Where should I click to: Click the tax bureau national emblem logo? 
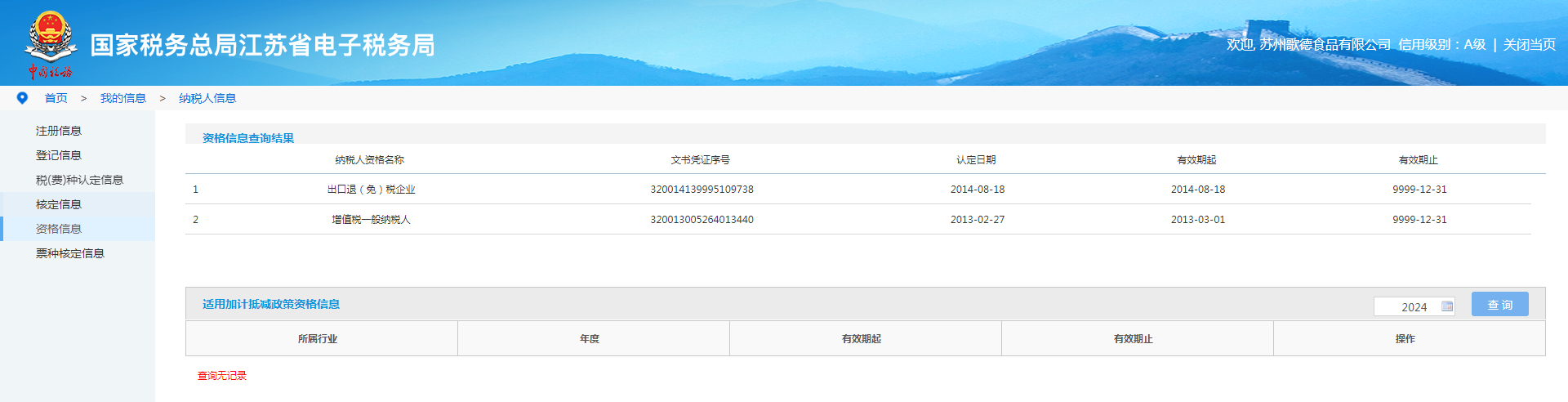pos(51,43)
